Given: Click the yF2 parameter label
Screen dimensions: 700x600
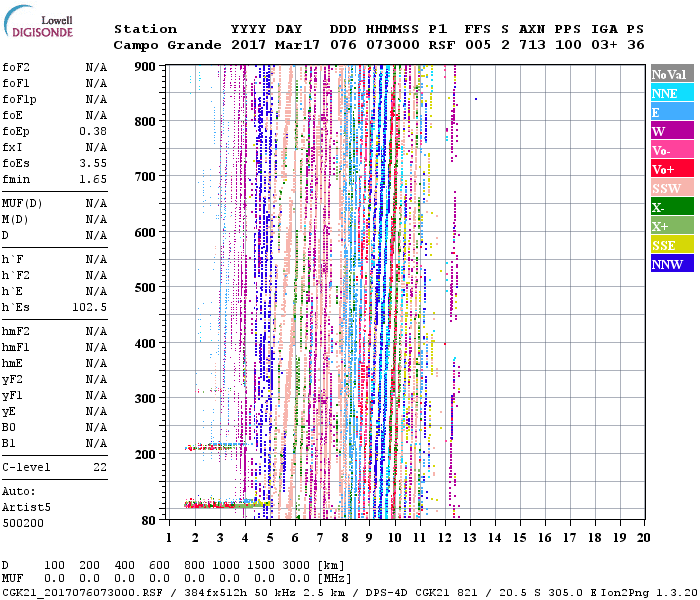Looking at the screenshot, I should pyautogui.click(x=12, y=379).
